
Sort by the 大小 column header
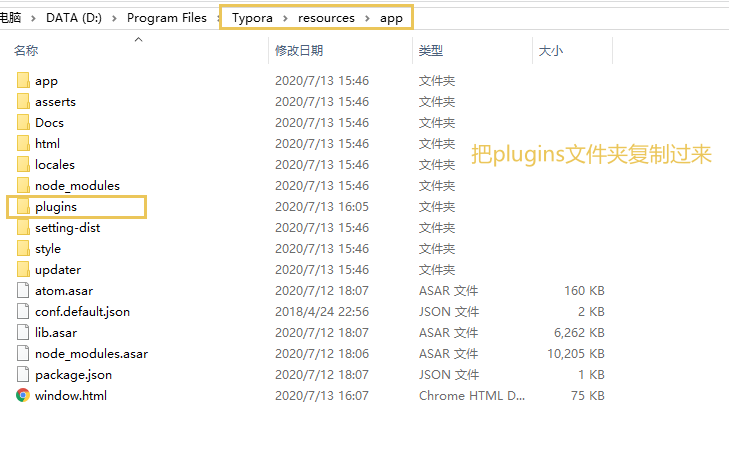551,50
